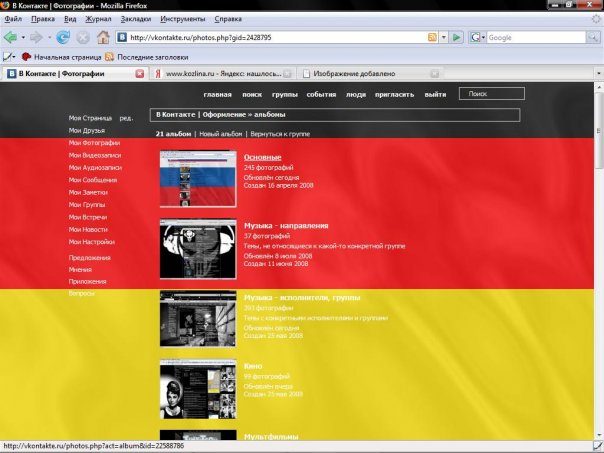Screen dimensions: 604x453
Task: Open the Кино album thumbnail
Action: 198,389
